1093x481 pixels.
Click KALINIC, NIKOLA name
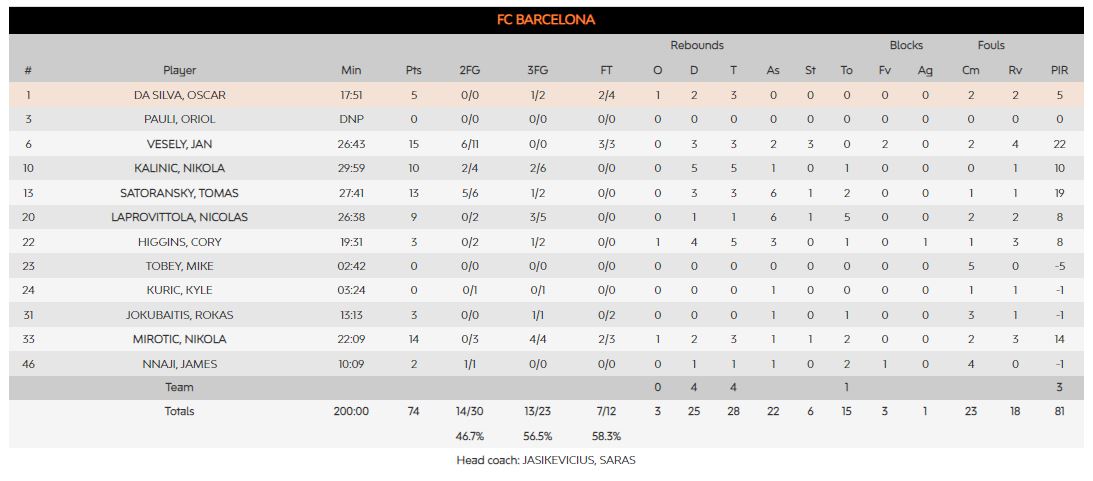(180, 168)
